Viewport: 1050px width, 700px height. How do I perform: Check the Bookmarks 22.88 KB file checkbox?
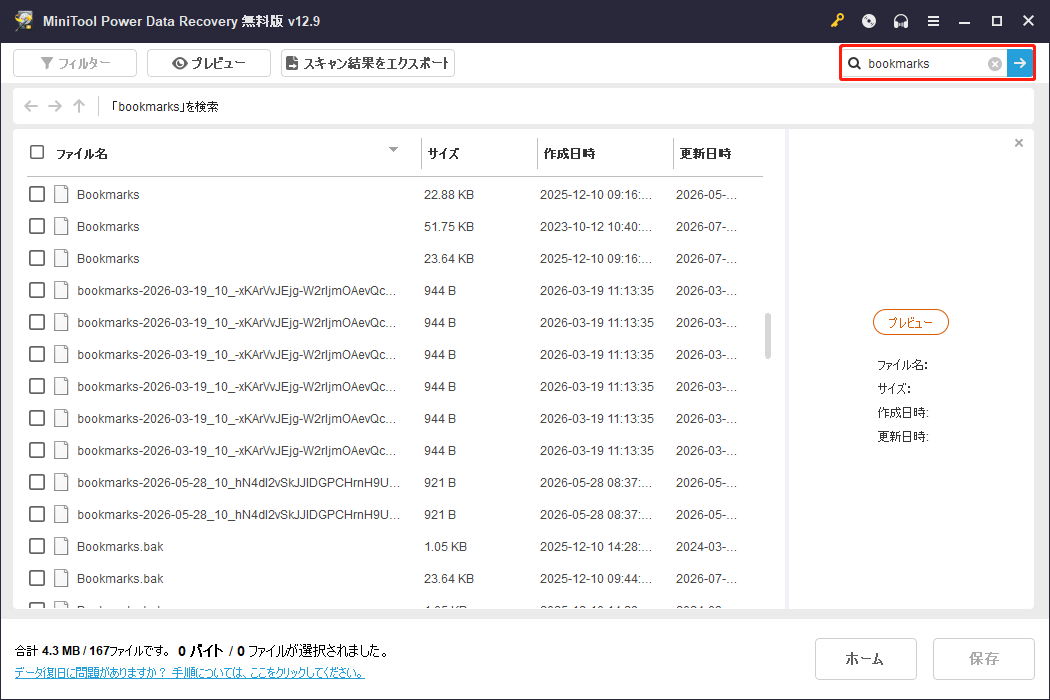(37, 194)
